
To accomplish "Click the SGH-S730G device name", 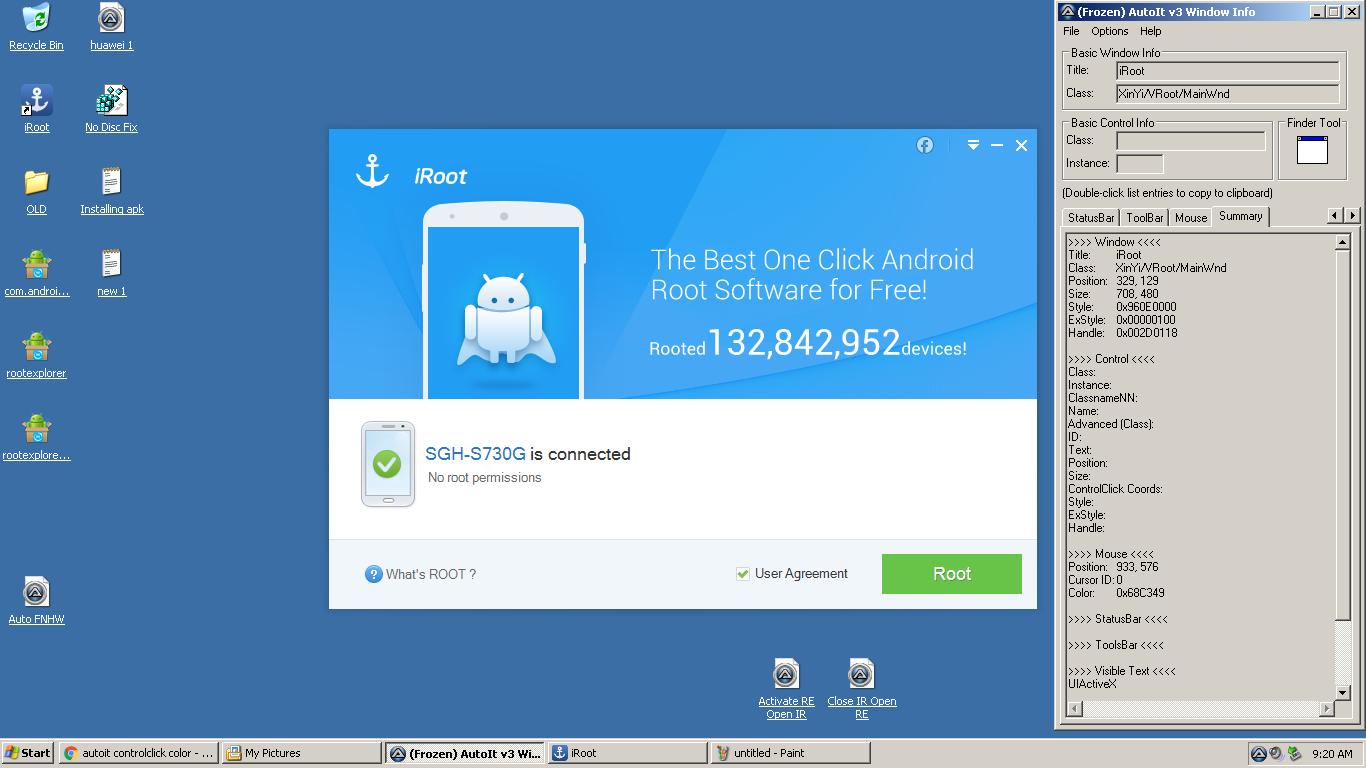I will pyautogui.click(x=475, y=454).
